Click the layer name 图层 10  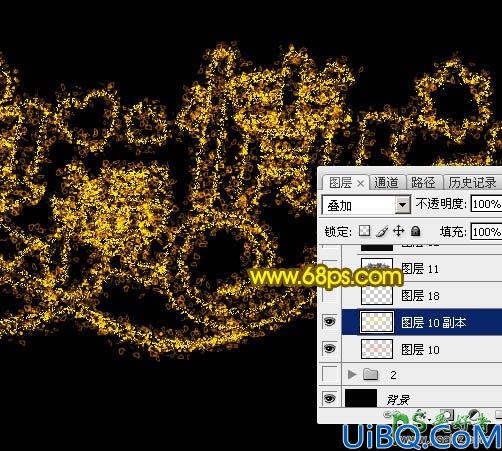pyautogui.click(x=420, y=349)
